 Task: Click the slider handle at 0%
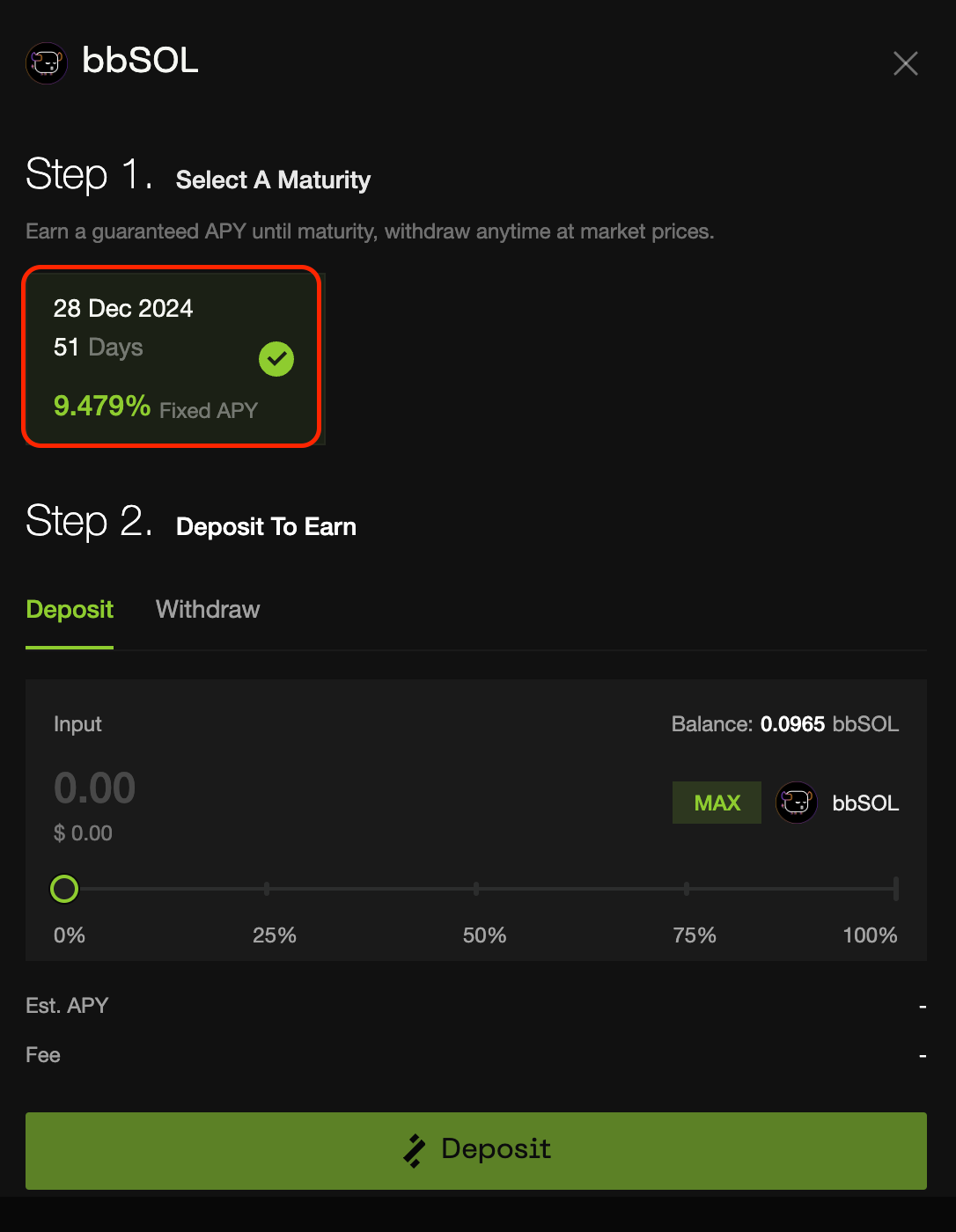64,889
